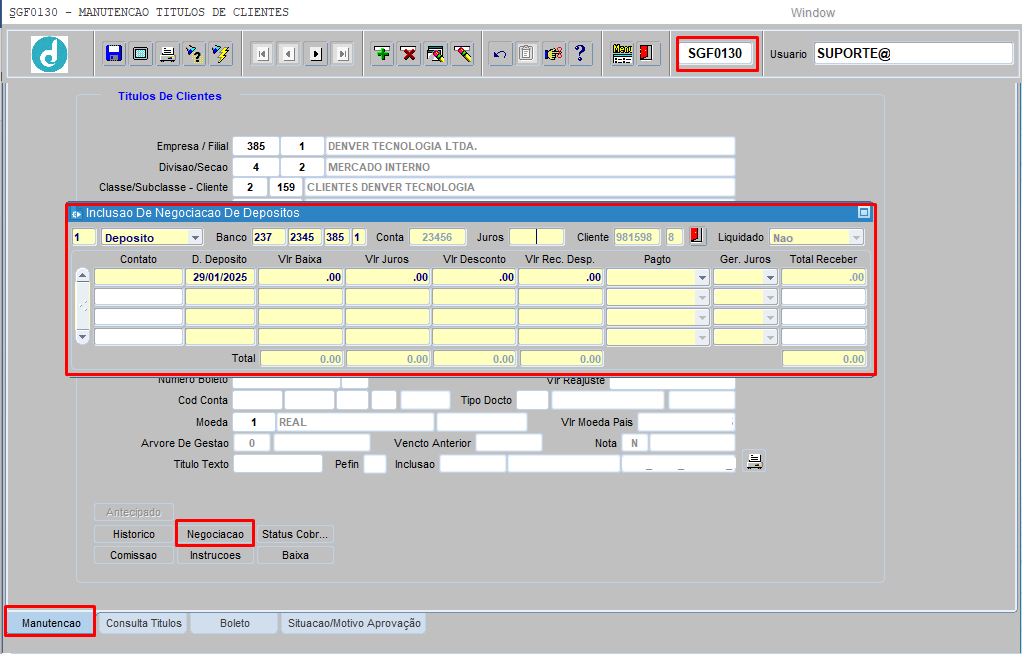This screenshot has height=654, width=1022.
Task: Switch to Consulta Titulos tab
Action: (x=143, y=623)
